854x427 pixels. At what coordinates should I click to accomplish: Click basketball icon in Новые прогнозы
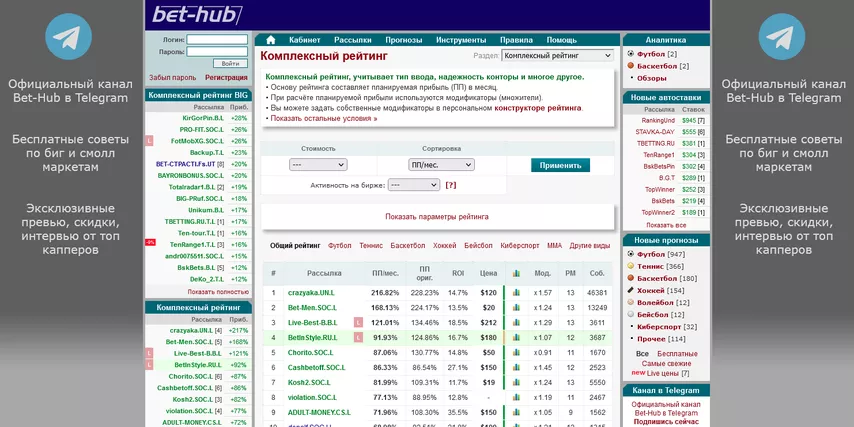[631, 278]
